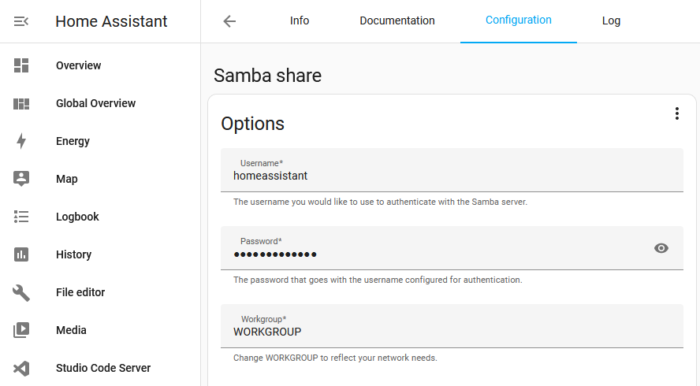700x386 pixels.
Task: Switch to the Documentation tab
Action: click(397, 21)
